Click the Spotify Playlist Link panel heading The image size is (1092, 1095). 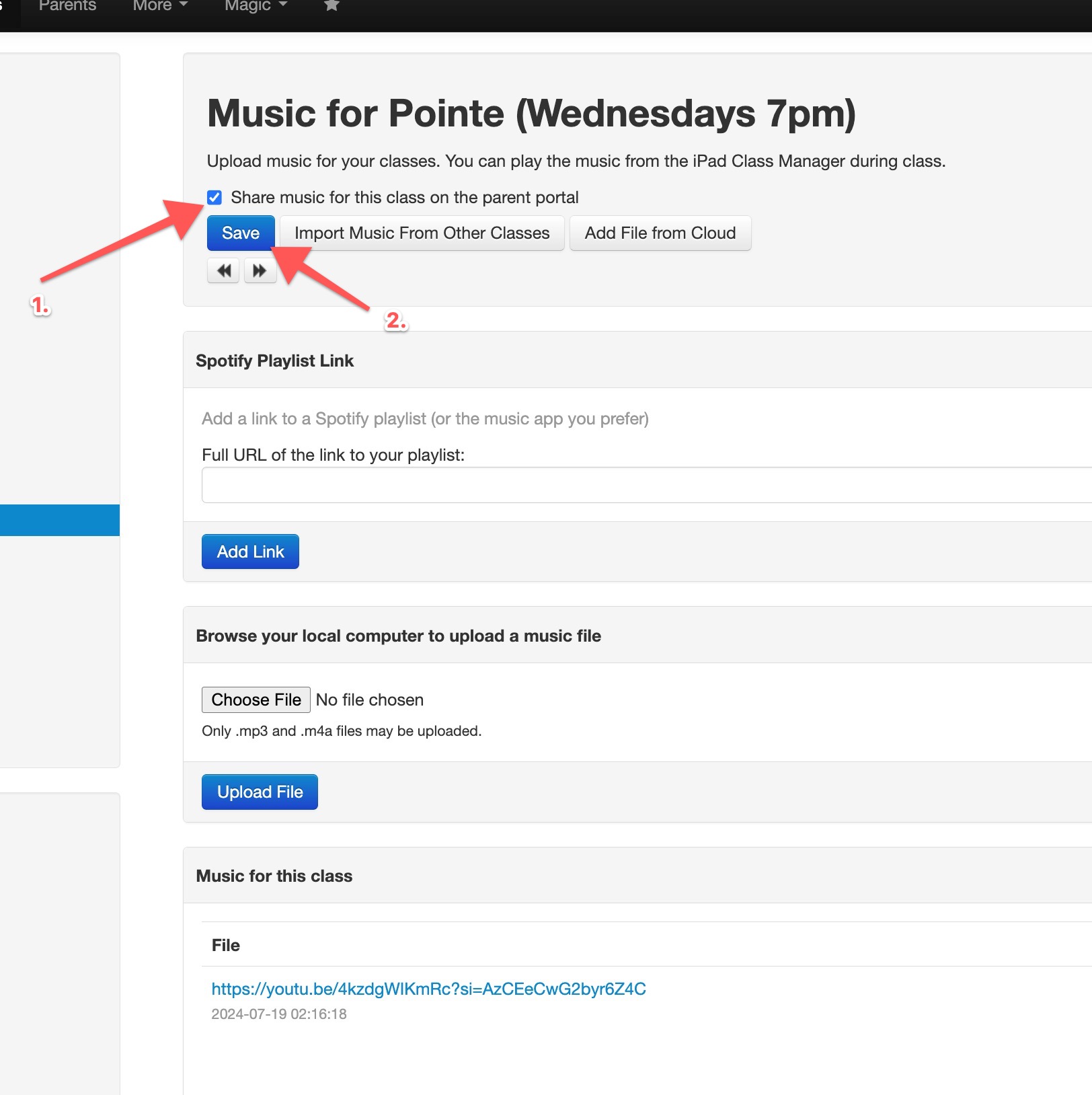tap(274, 361)
